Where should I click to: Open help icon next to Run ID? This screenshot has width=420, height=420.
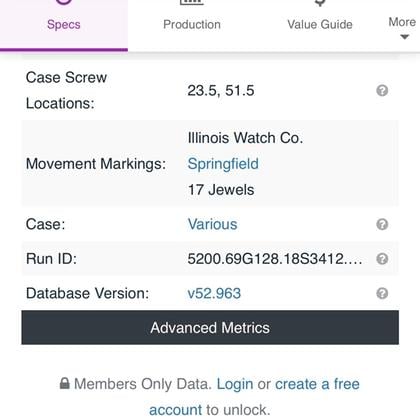click(382, 259)
